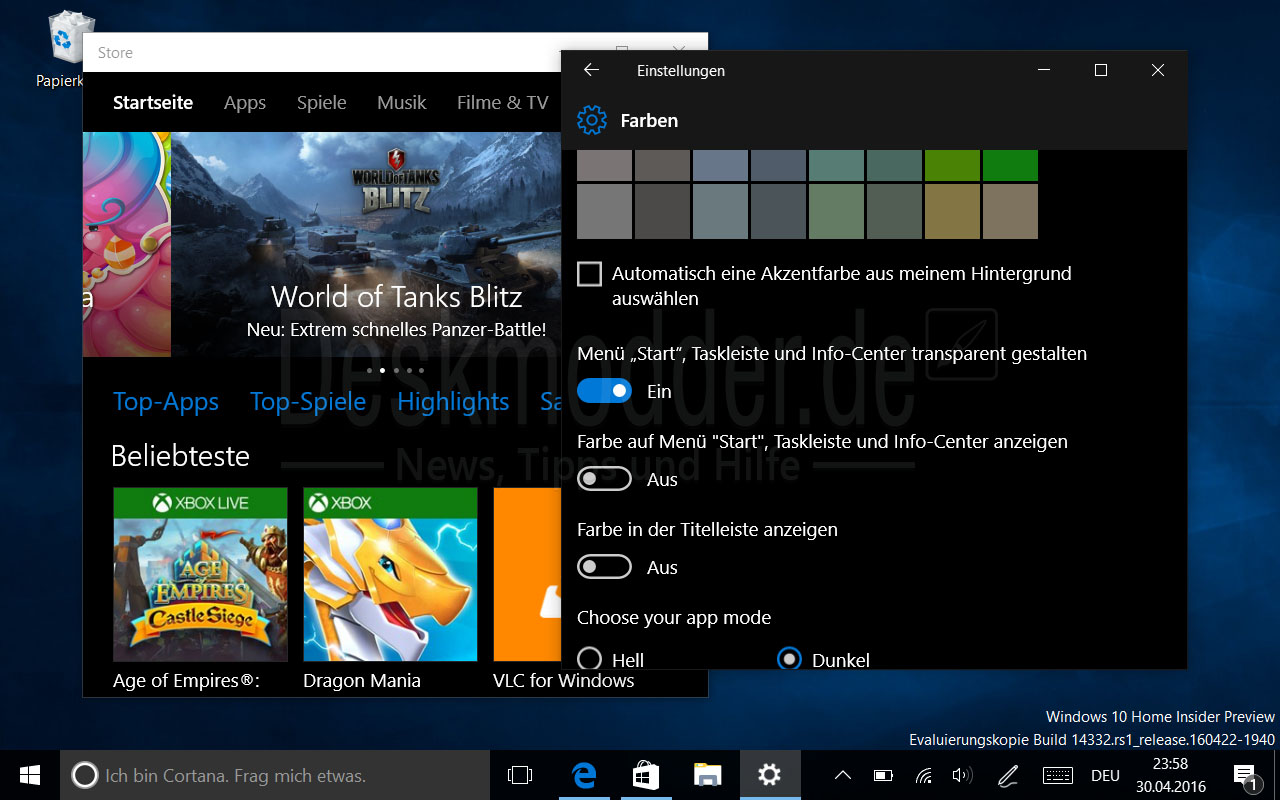Image resolution: width=1280 pixels, height=800 pixels.
Task: Open the Windows Start menu
Action: click(x=30, y=775)
